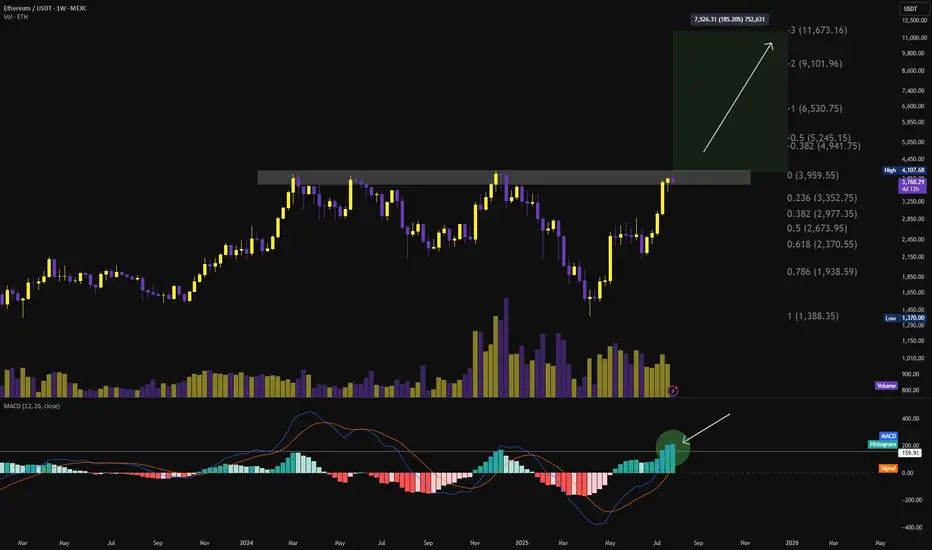Click the blue MACD axis label
This screenshot has width=932, height=550.
point(888,436)
